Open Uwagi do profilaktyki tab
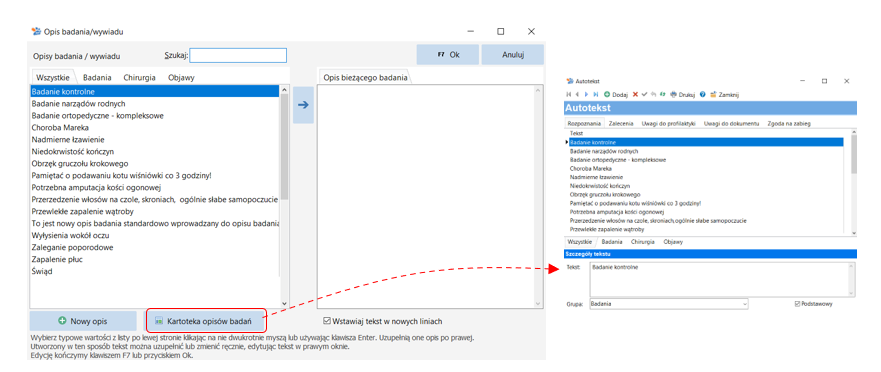This screenshot has height=372, width=881. (669, 123)
